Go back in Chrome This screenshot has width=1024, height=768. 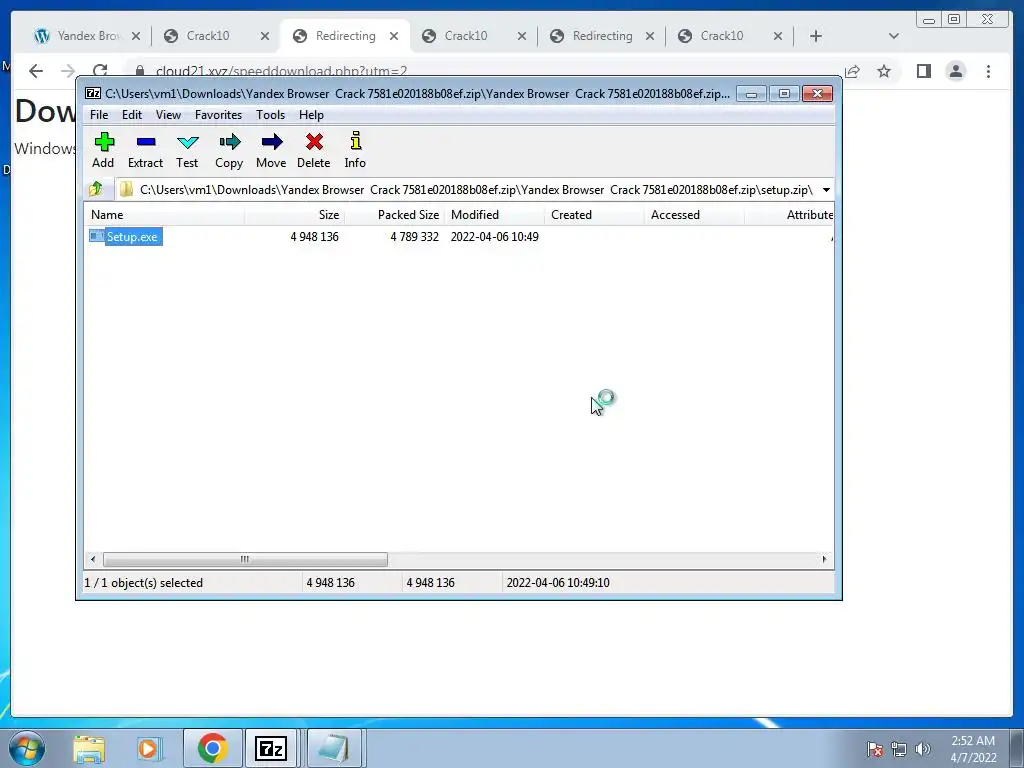[x=36, y=71]
